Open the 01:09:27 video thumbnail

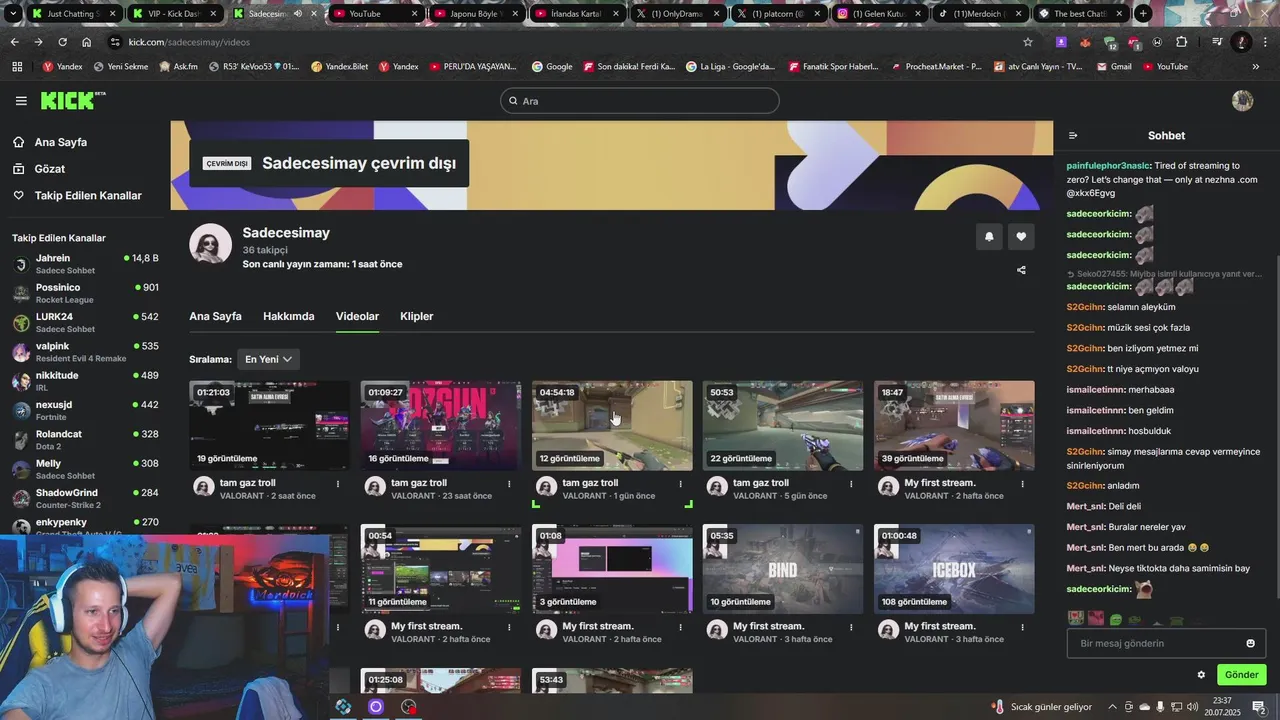click(x=440, y=425)
